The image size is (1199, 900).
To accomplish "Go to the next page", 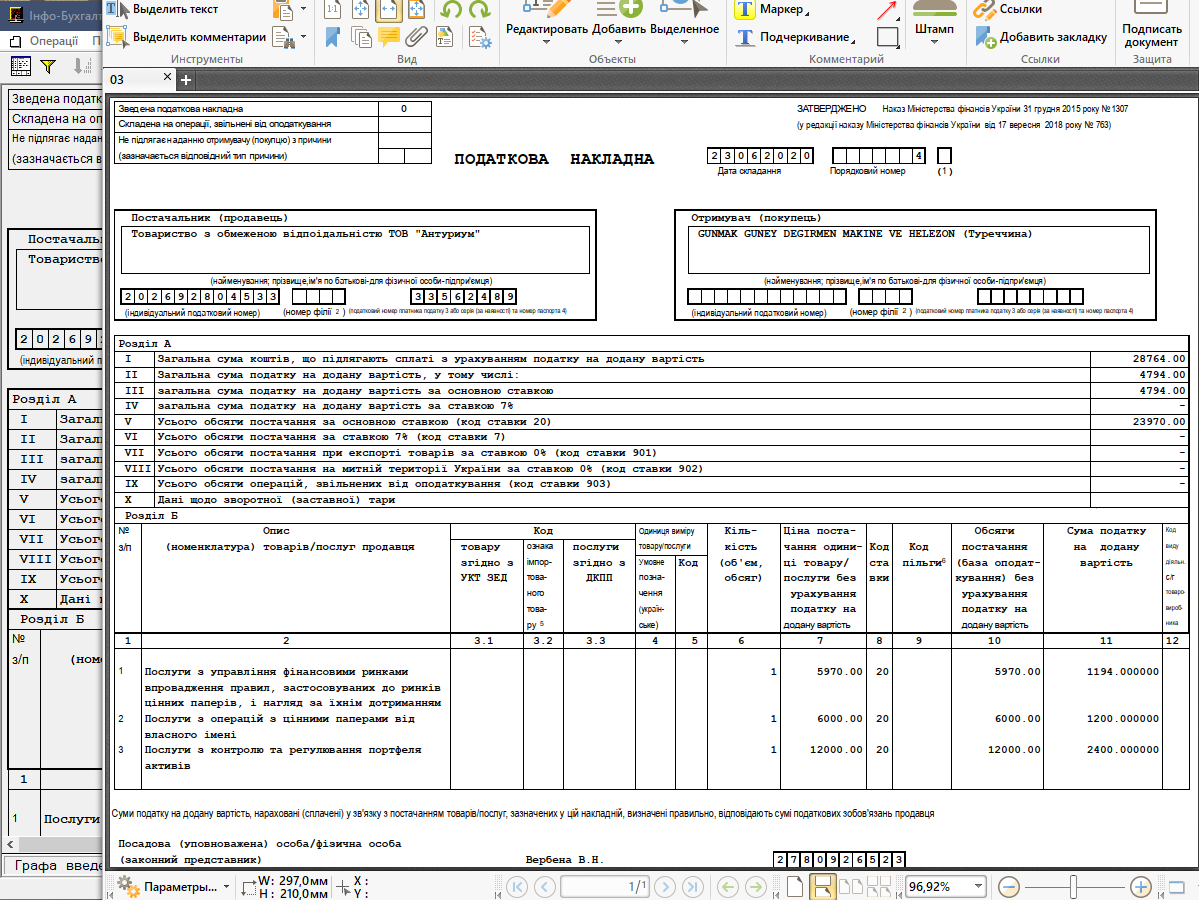I will 665,887.
